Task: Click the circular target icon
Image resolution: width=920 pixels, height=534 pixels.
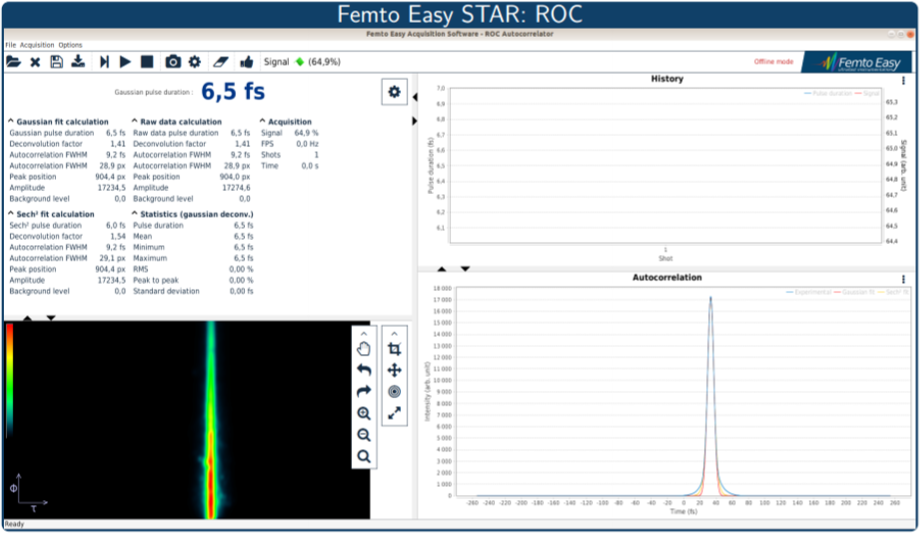Action: 394,391
